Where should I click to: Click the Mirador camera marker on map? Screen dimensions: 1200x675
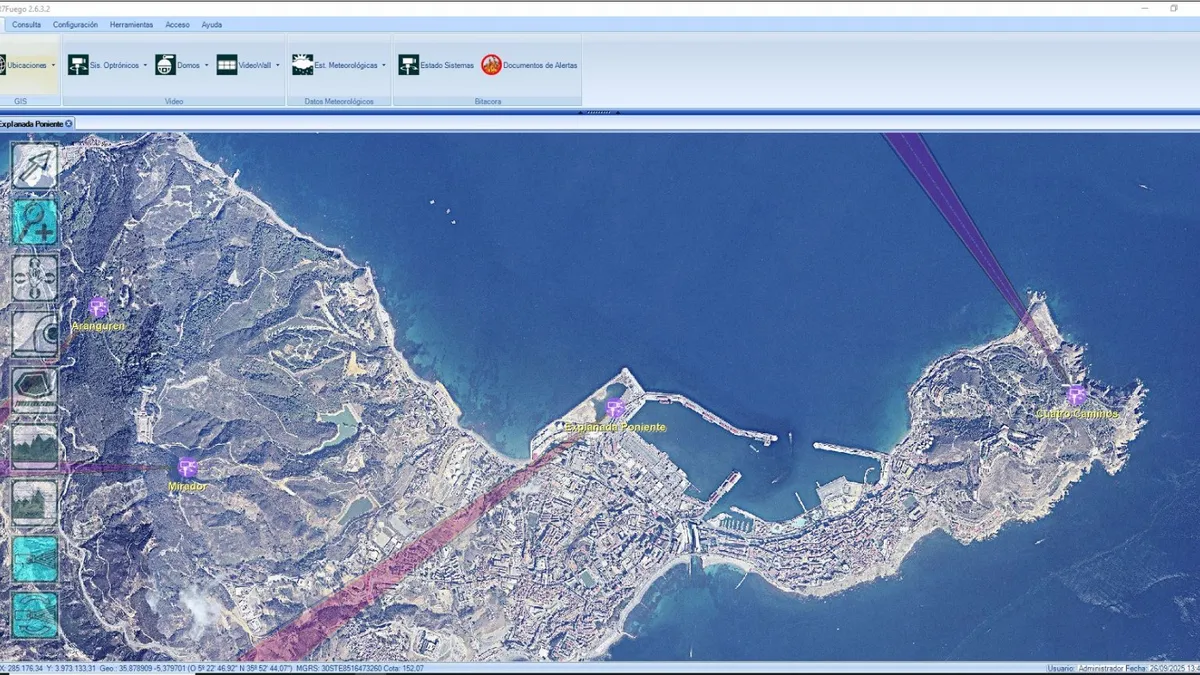[x=187, y=467]
